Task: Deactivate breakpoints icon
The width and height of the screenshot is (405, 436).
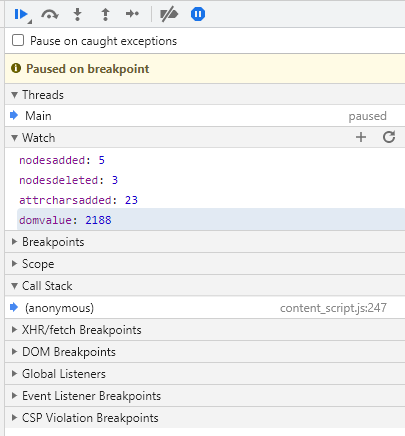Action: tap(169, 14)
